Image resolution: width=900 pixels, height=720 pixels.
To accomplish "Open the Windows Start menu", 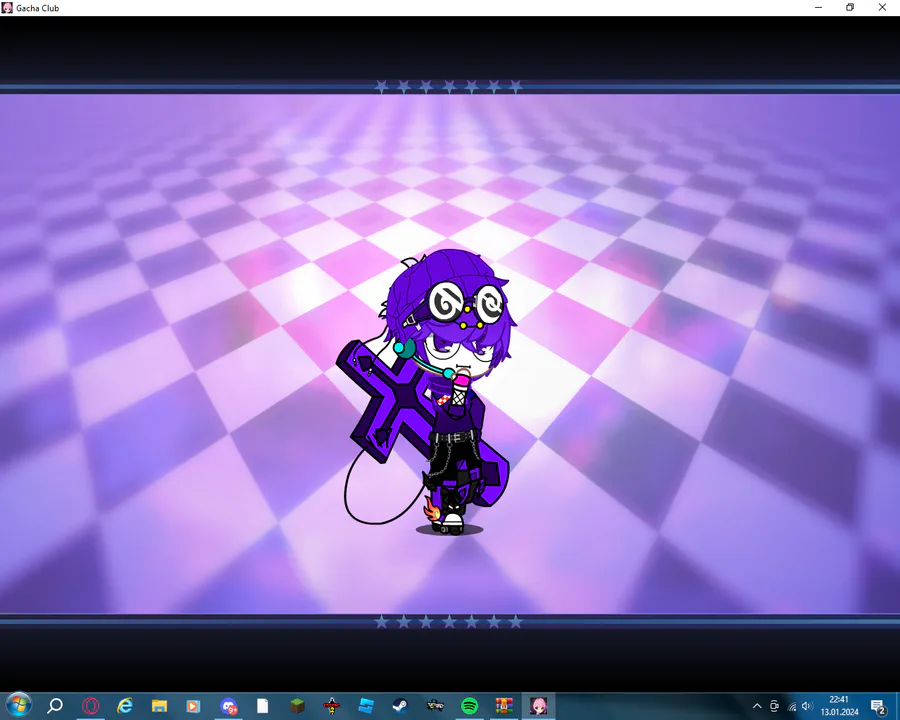I will point(18,705).
